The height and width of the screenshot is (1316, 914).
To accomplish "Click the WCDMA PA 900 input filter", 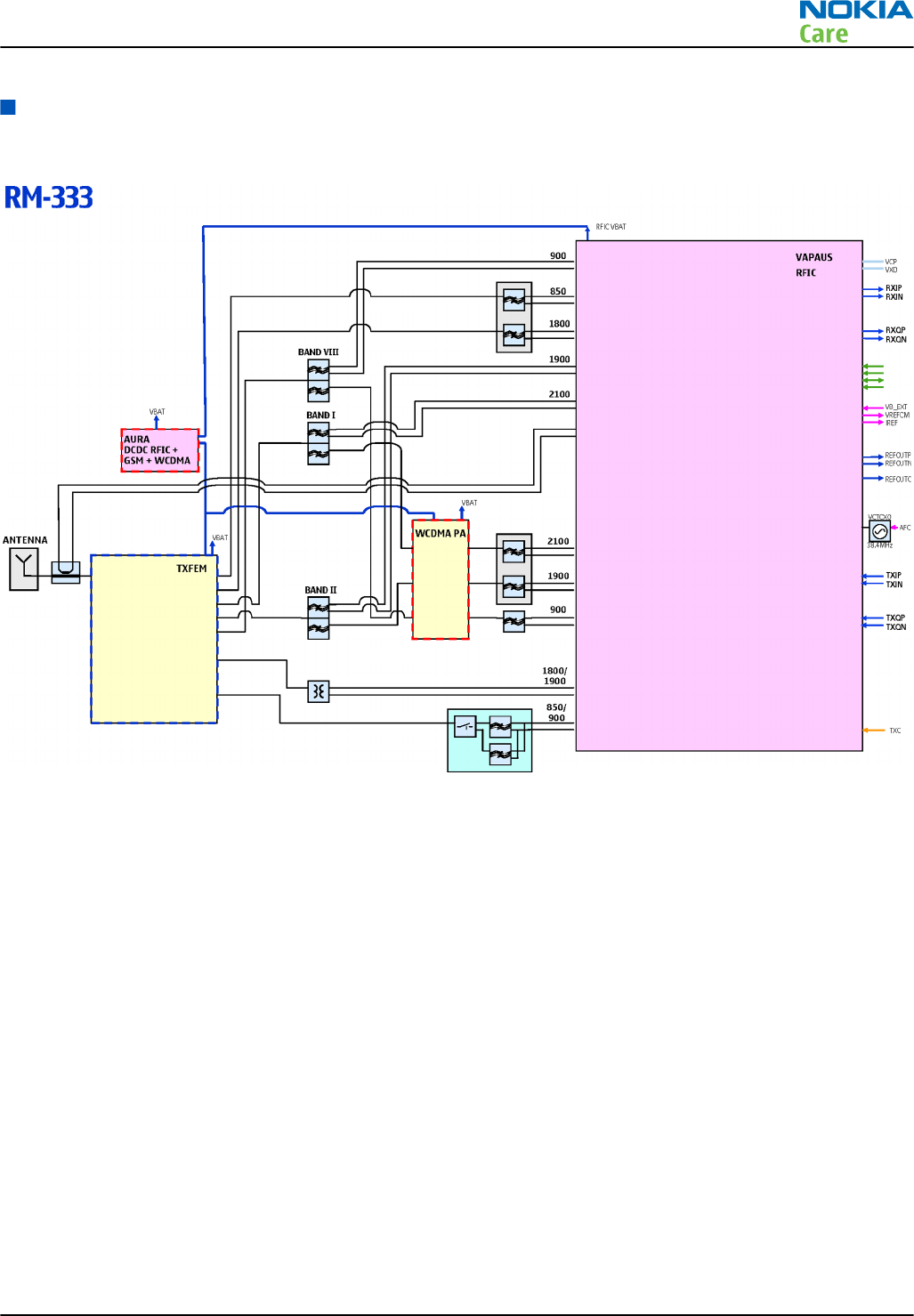I will coord(514,621).
